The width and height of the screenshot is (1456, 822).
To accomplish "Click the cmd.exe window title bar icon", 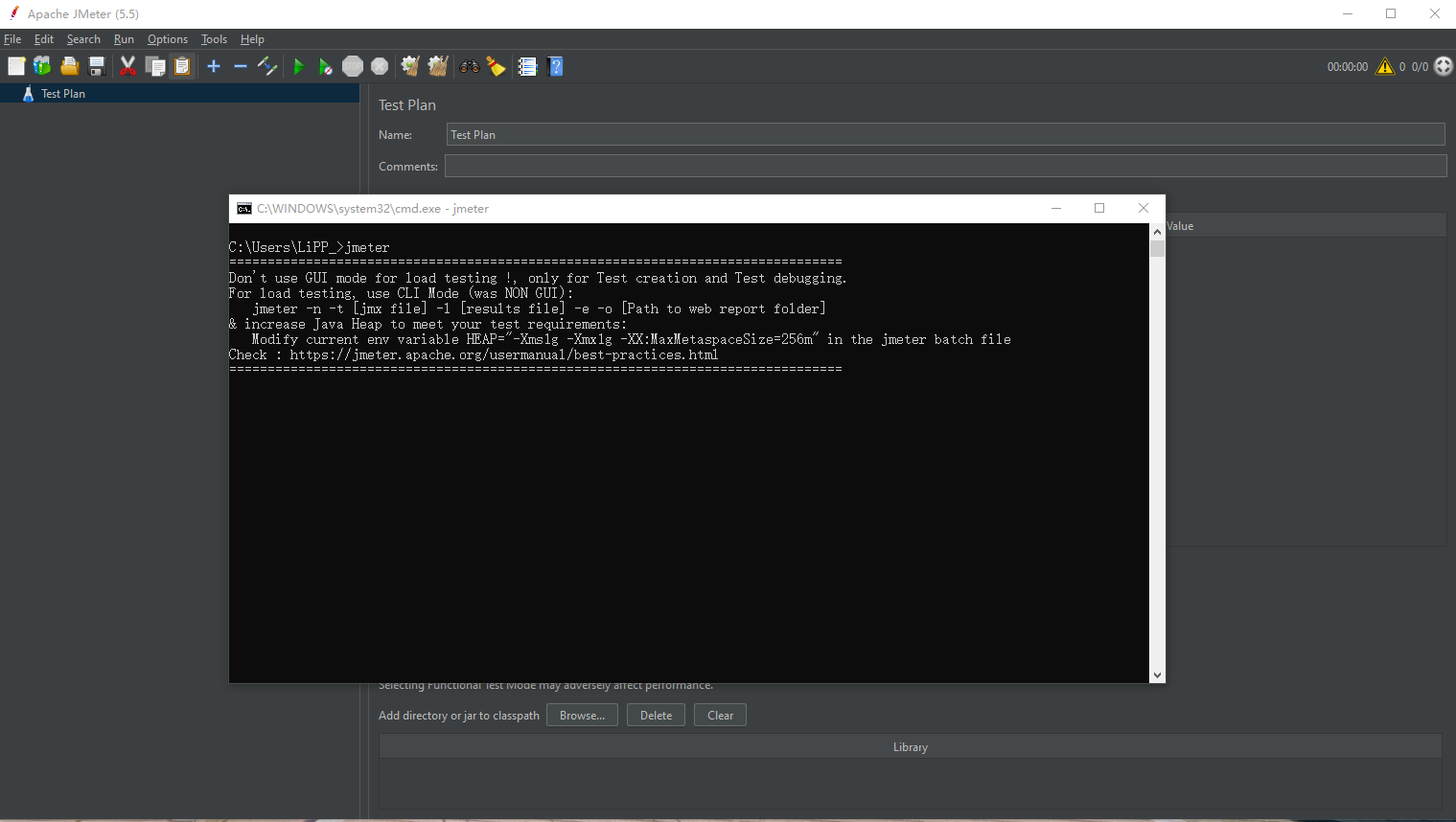I will click(244, 208).
